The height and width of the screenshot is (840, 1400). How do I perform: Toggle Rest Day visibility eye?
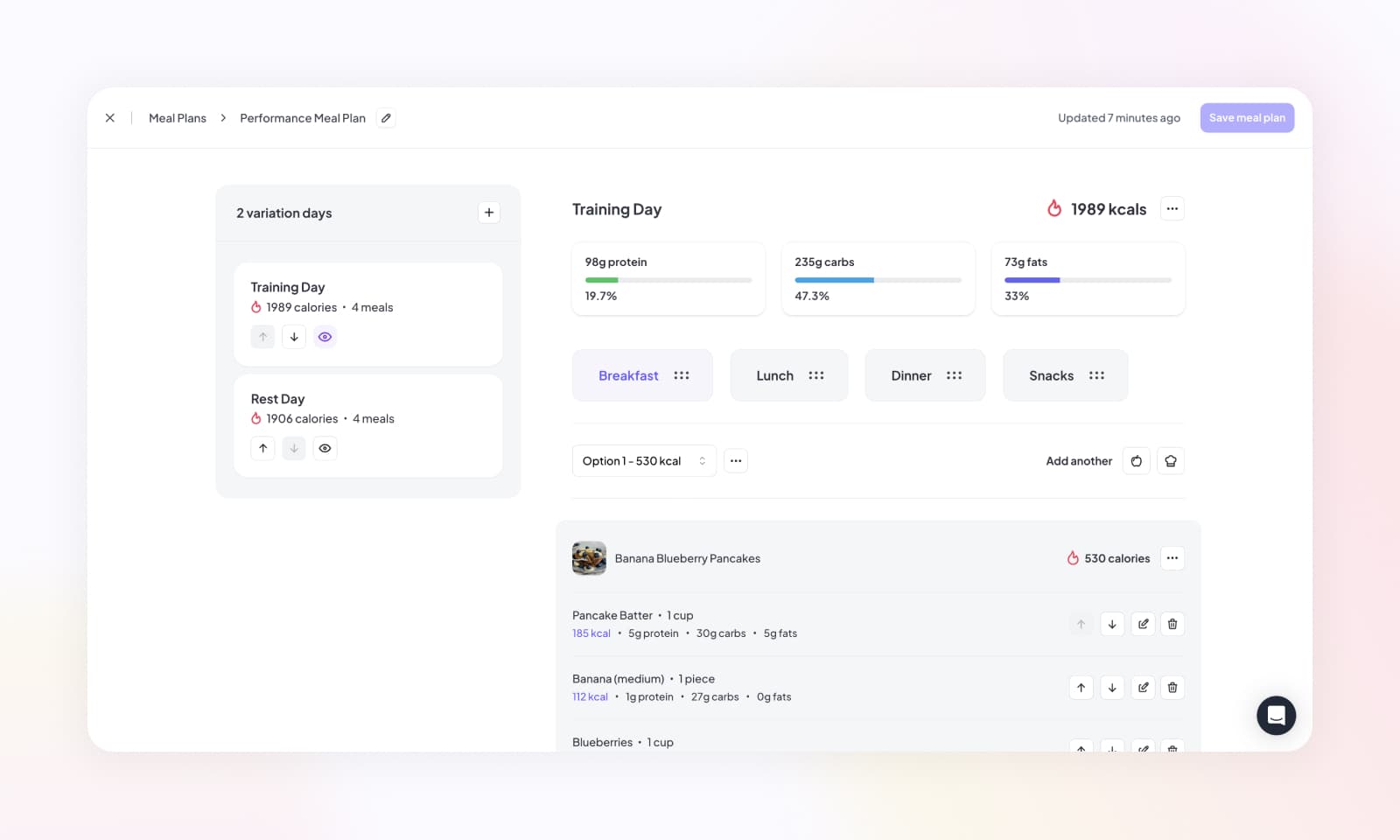tap(325, 448)
